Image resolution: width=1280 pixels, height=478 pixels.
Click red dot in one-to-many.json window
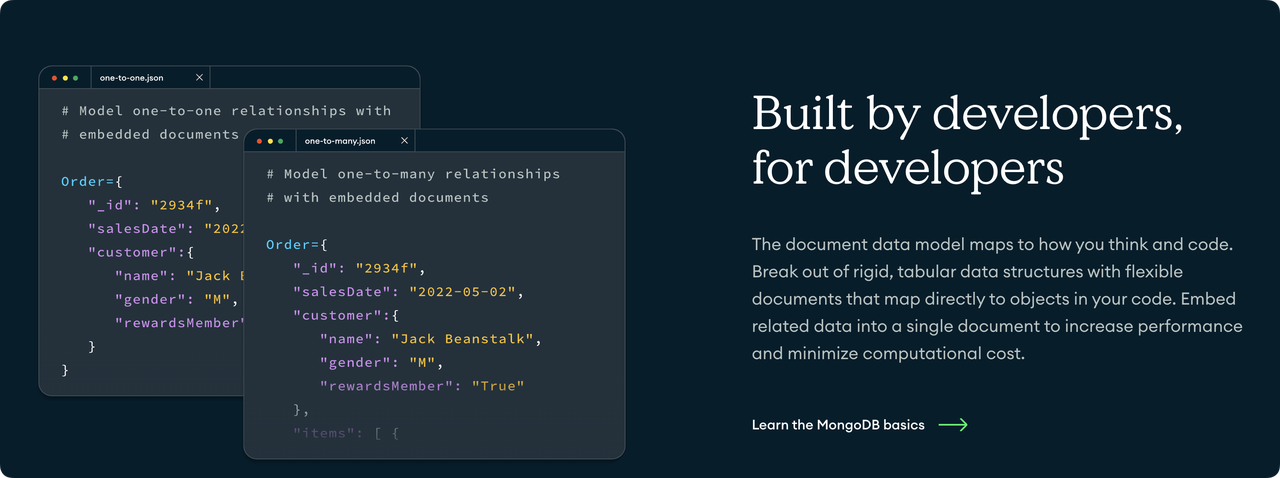(259, 141)
